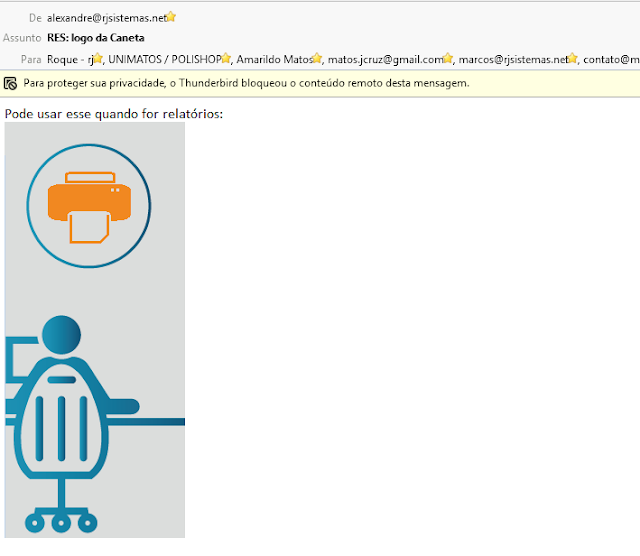This screenshot has width=640, height=556.
Task: Click the subject line RES: logo da Caneta
Action: 96,38
